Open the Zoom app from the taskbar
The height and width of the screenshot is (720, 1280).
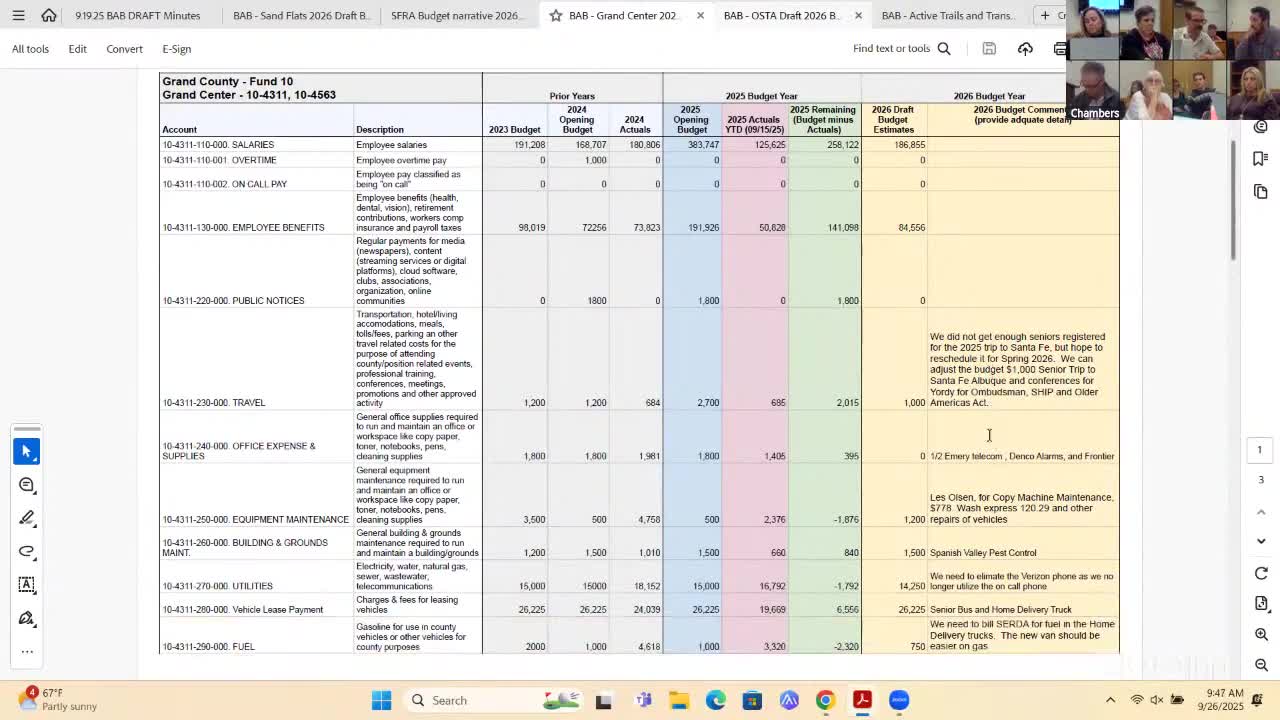[899, 700]
